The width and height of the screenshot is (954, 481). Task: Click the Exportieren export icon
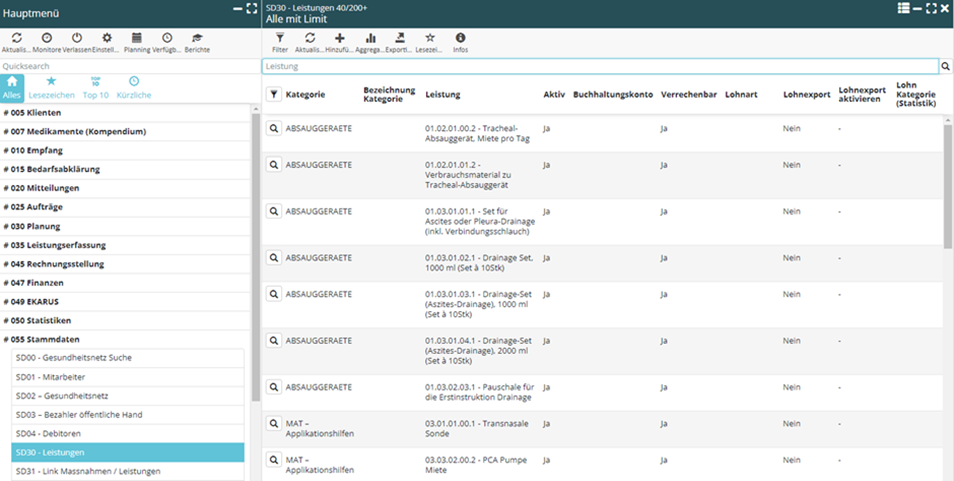click(x=400, y=39)
